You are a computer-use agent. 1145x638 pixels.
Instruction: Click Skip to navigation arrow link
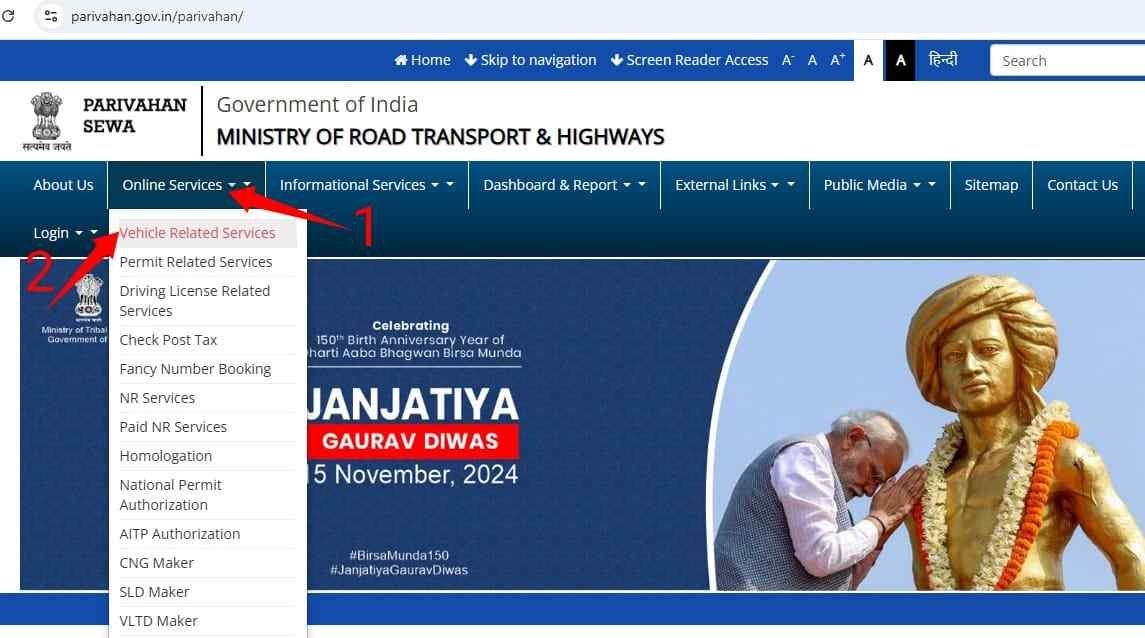(530, 60)
